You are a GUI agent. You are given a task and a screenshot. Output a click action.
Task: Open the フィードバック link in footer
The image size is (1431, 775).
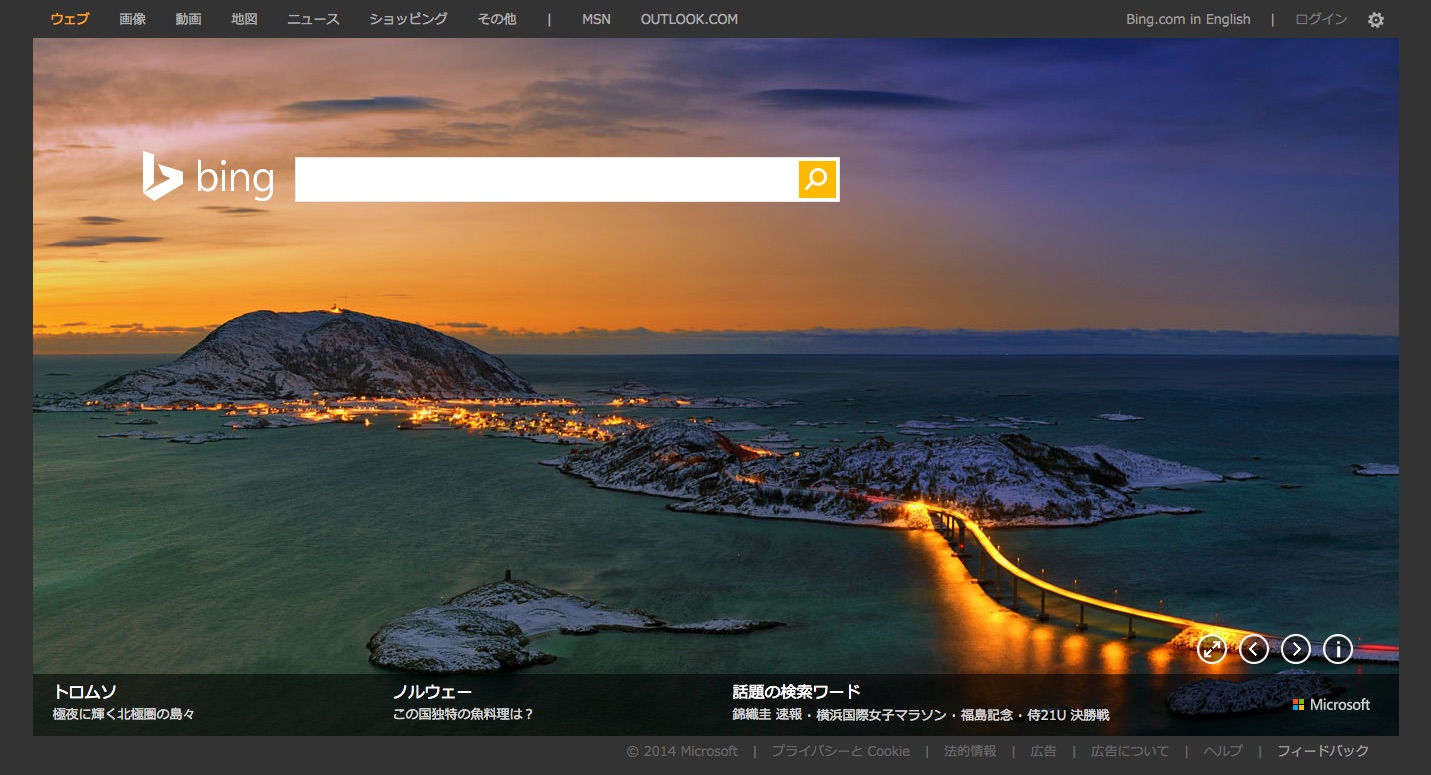click(x=1323, y=751)
